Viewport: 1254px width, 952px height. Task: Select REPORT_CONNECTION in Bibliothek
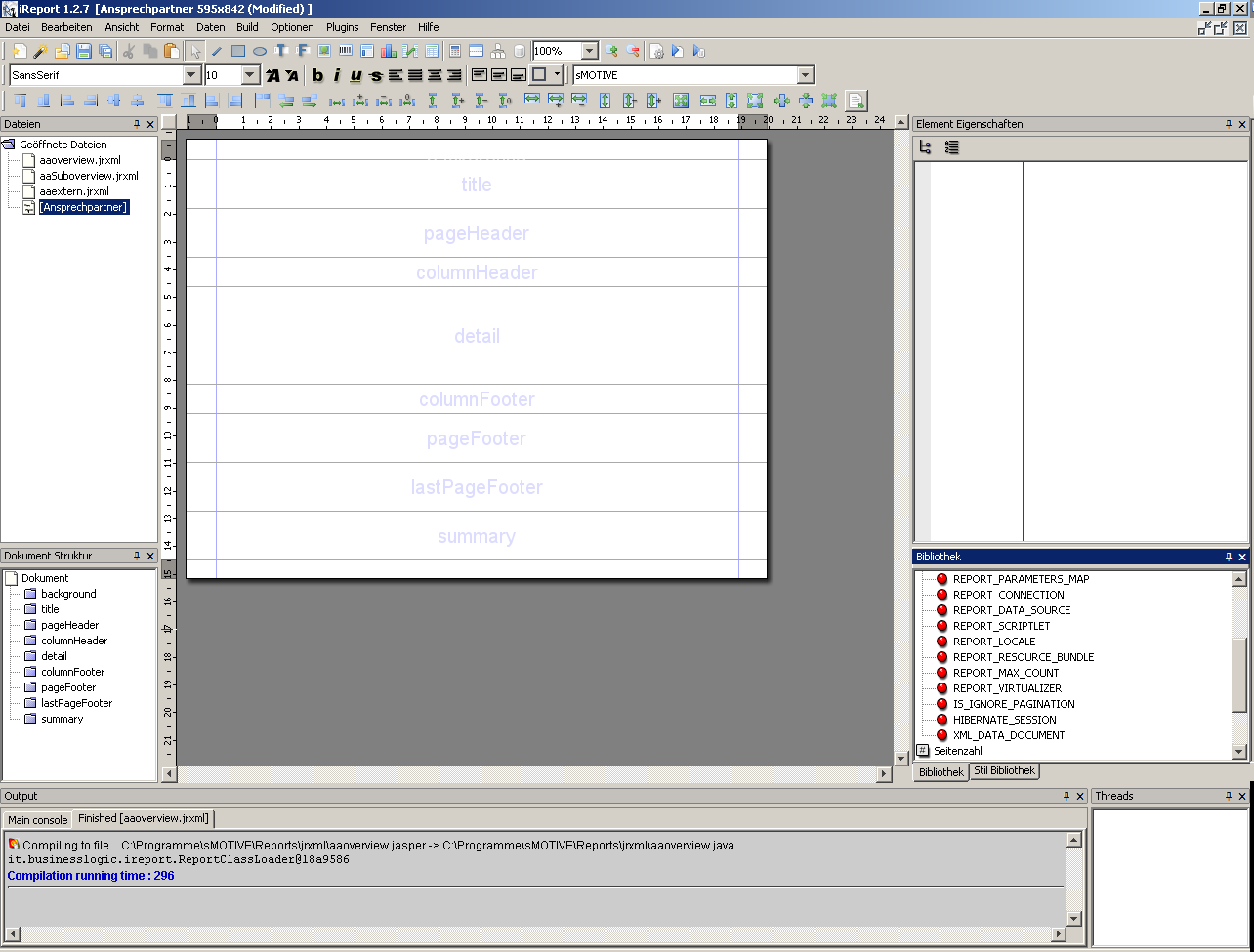coord(1008,595)
